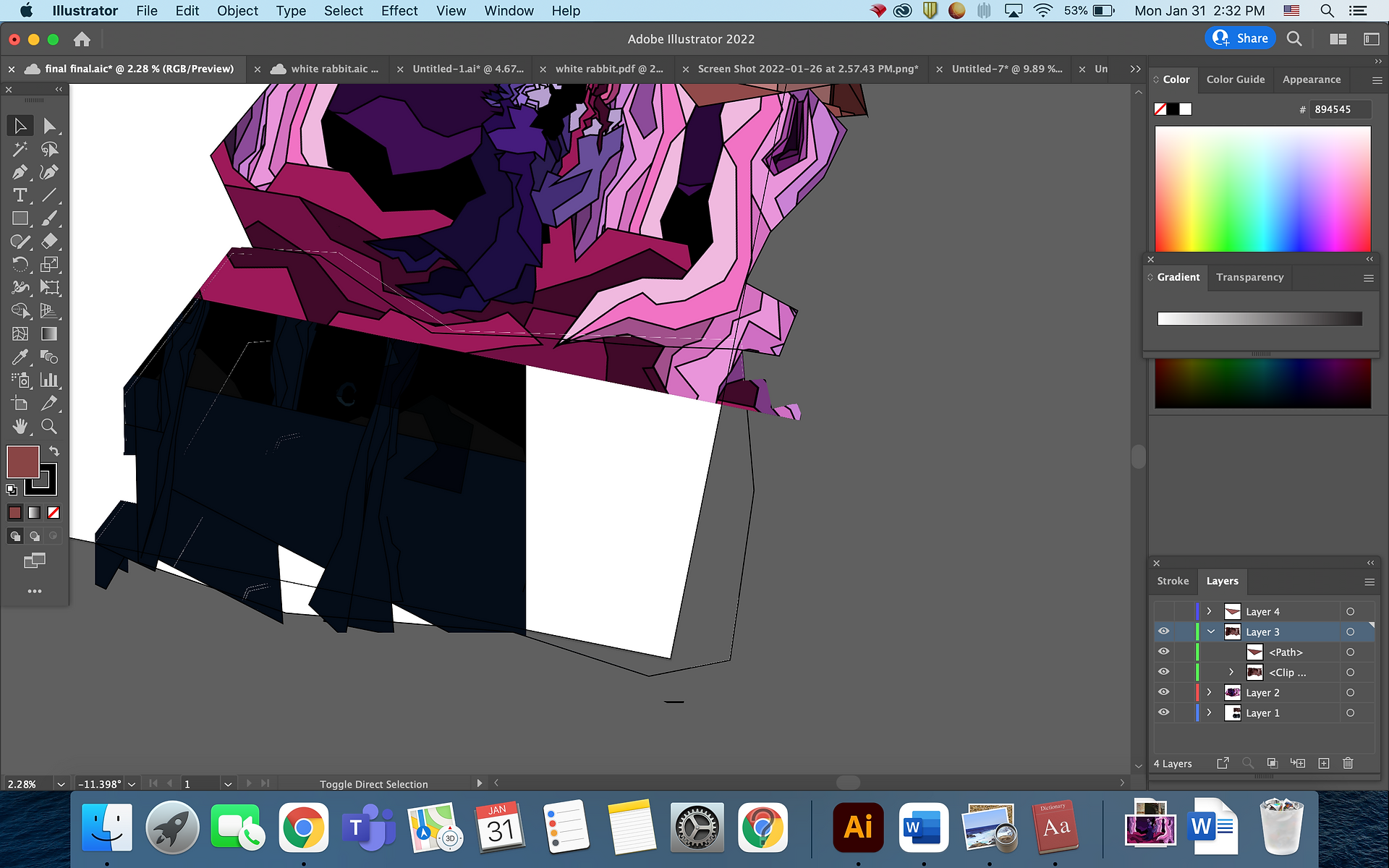The image size is (1389, 868).
Task: Choose the Gradient tool
Action: coord(49,334)
